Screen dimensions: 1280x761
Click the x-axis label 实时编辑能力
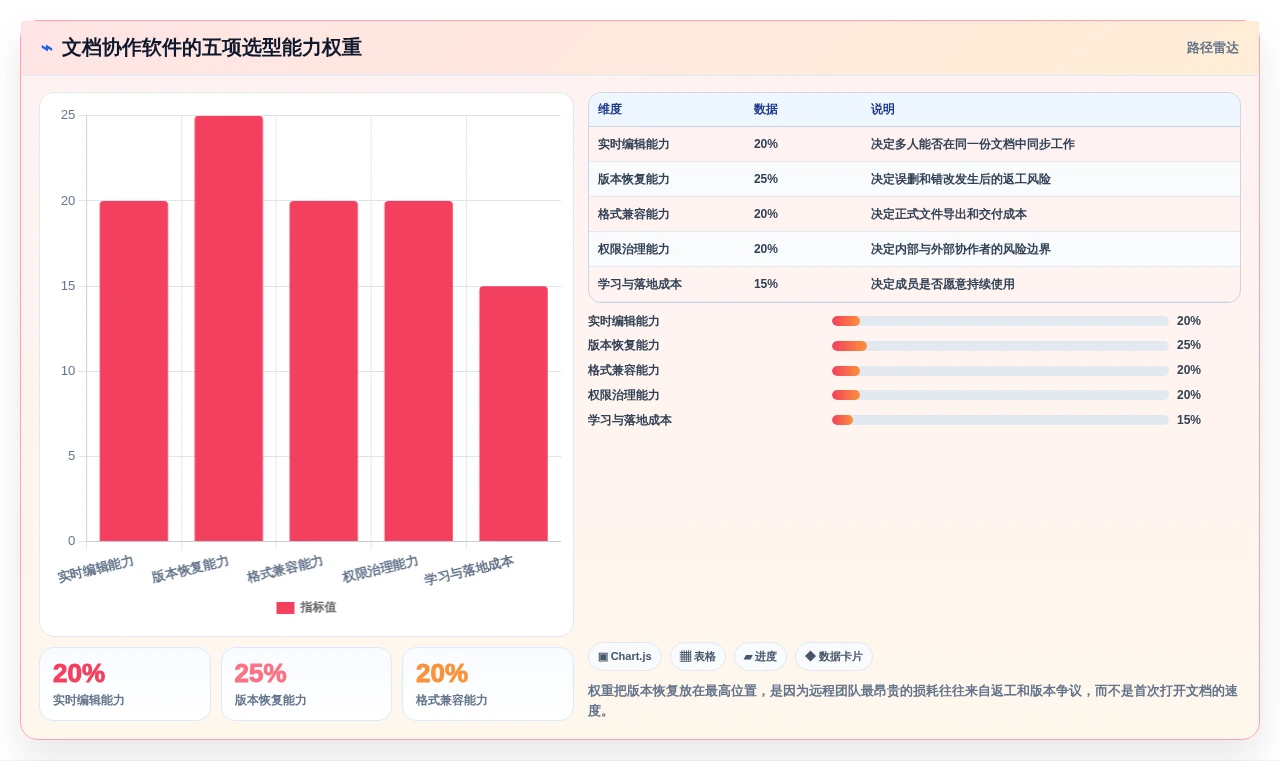click(96, 569)
